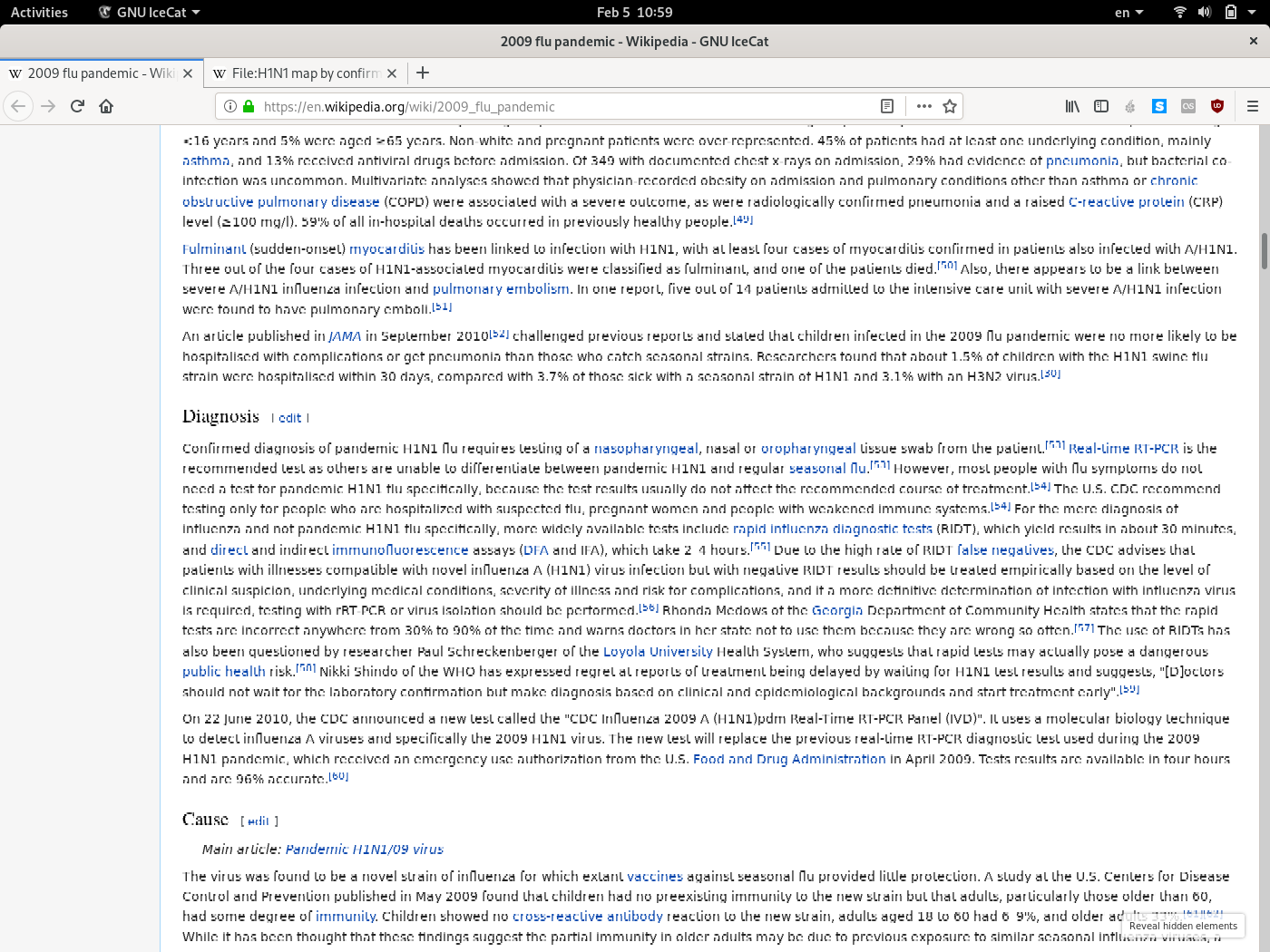
Task: Toggle the browser sidebar
Action: pos(1101,106)
